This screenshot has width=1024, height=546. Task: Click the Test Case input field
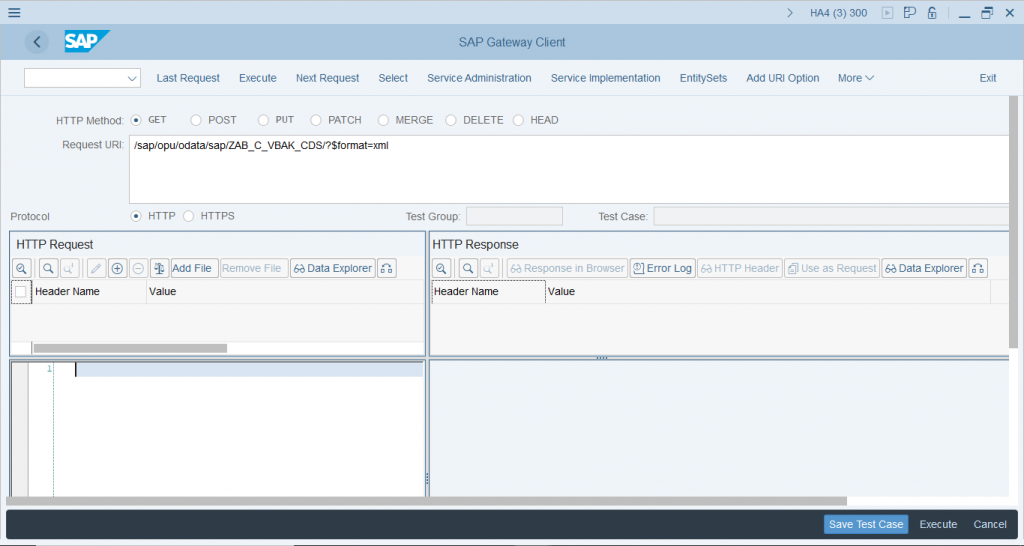click(831, 216)
